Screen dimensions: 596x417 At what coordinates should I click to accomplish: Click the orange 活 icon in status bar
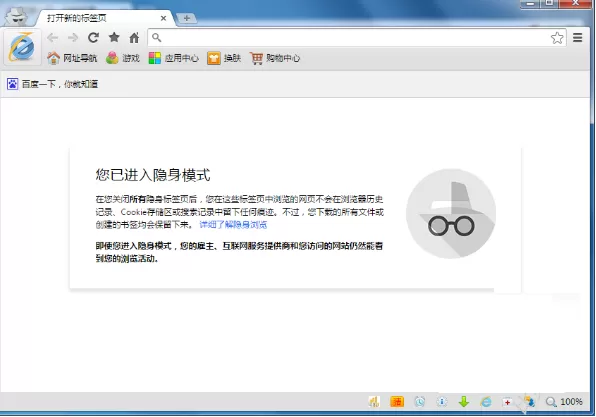pos(397,401)
